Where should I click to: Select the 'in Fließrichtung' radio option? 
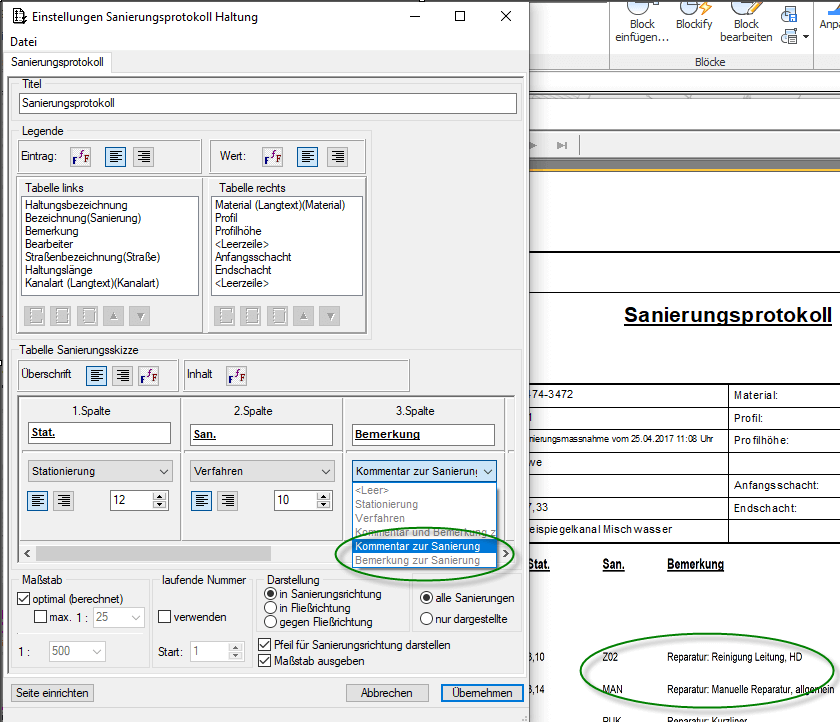coord(270,608)
